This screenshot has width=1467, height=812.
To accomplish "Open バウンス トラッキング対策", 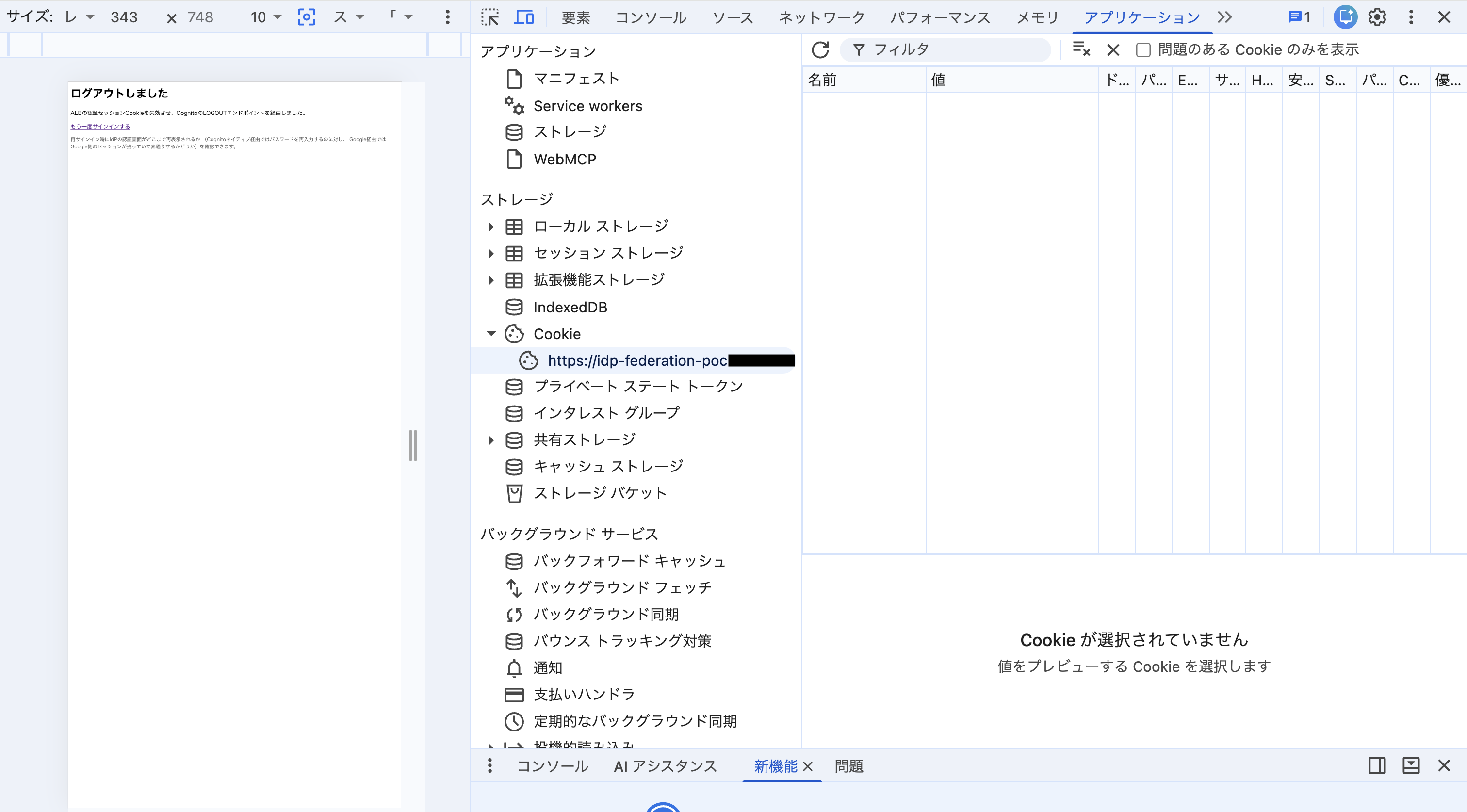I will [x=622, y=641].
